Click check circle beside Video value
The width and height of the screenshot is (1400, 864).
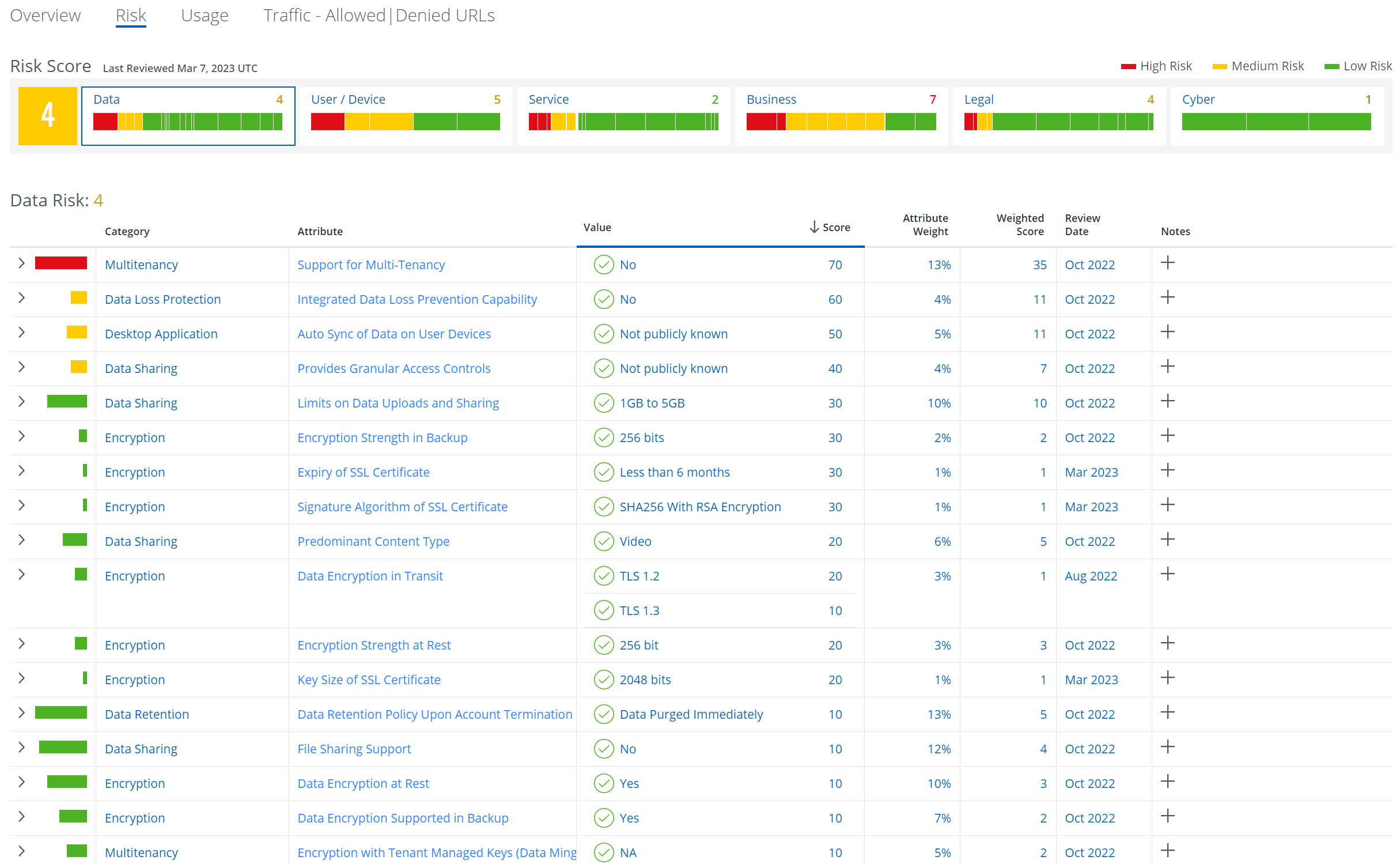point(603,541)
